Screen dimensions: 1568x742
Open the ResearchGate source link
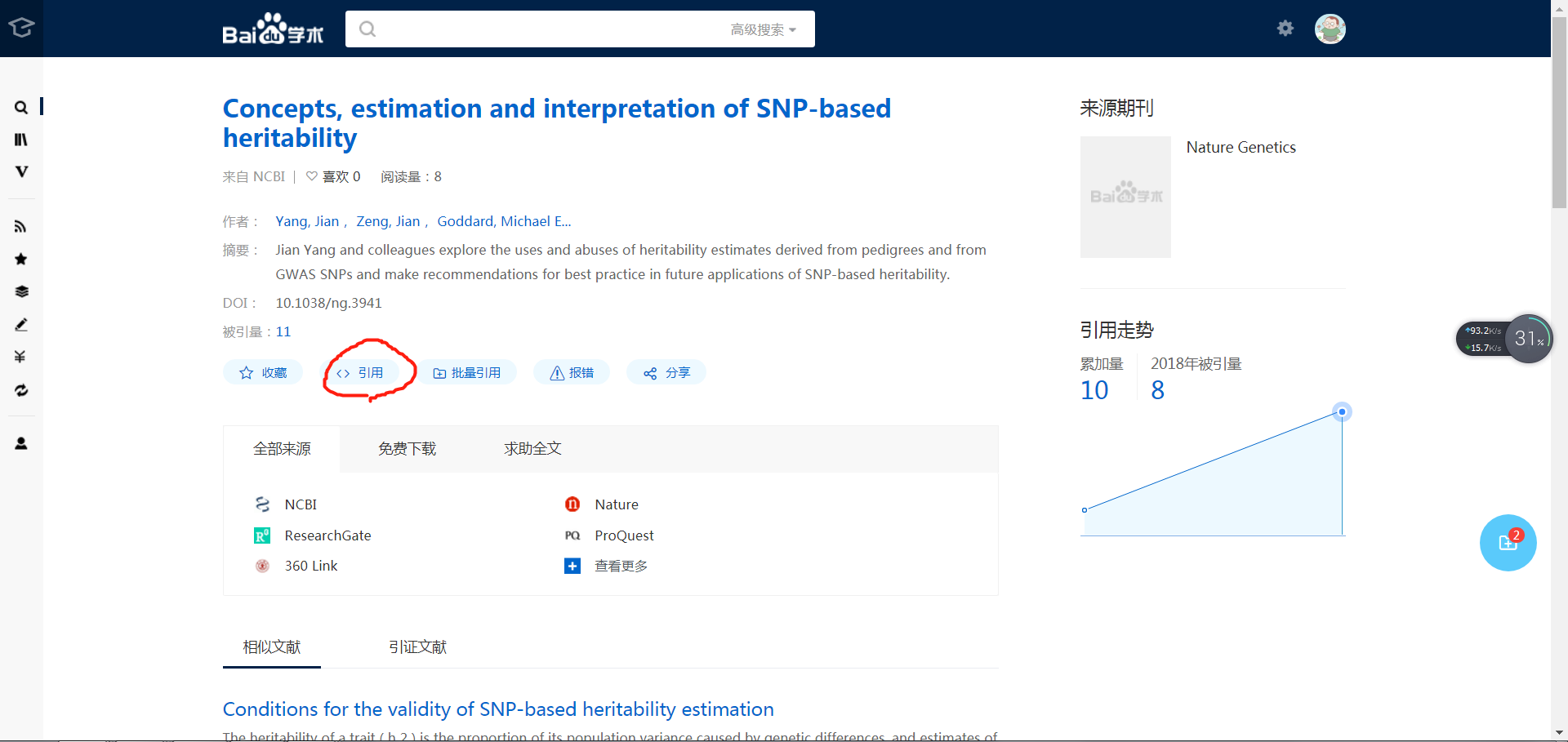327,535
